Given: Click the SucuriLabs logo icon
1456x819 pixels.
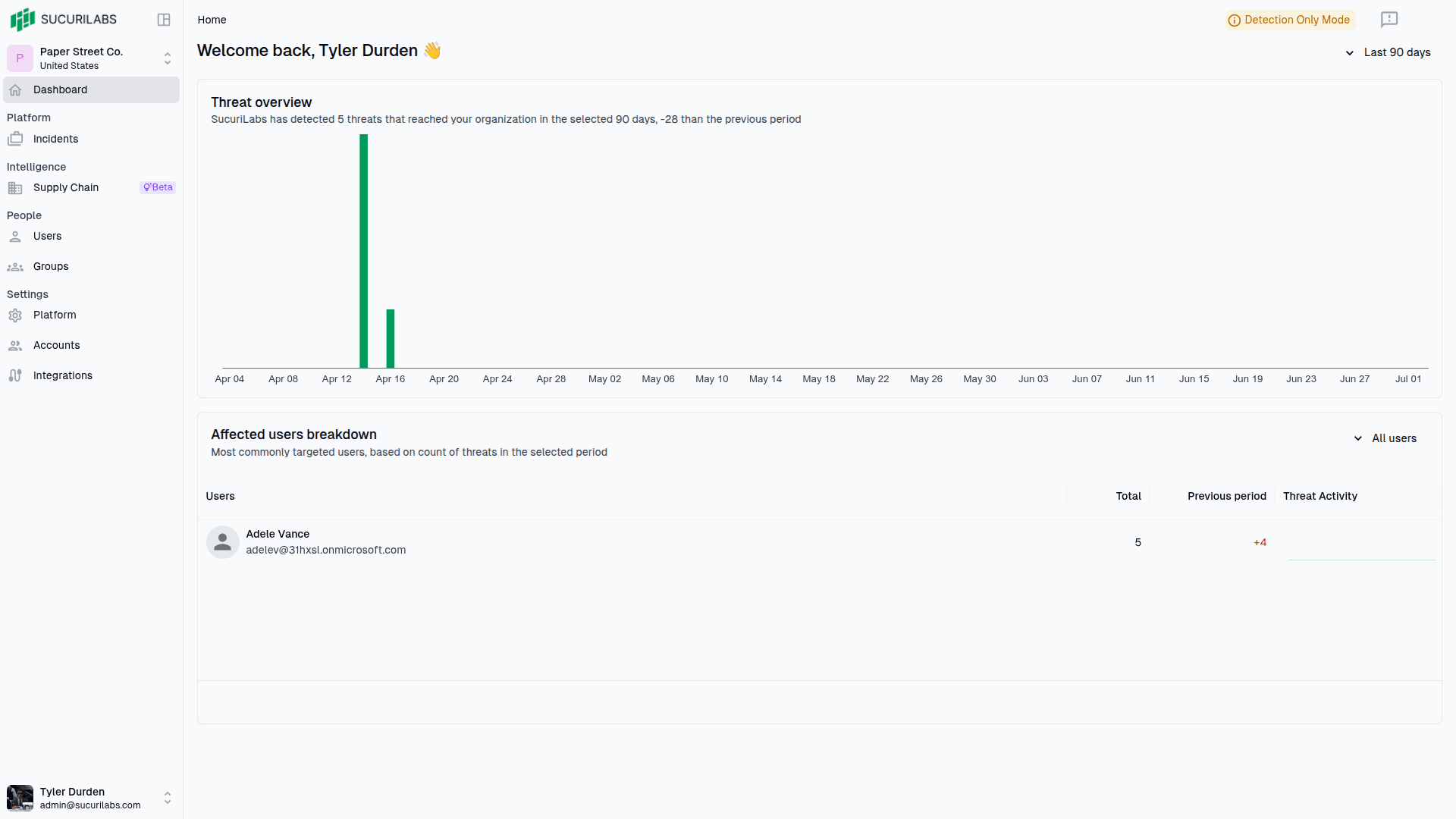Looking at the screenshot, I should click(x=22, y=19).
